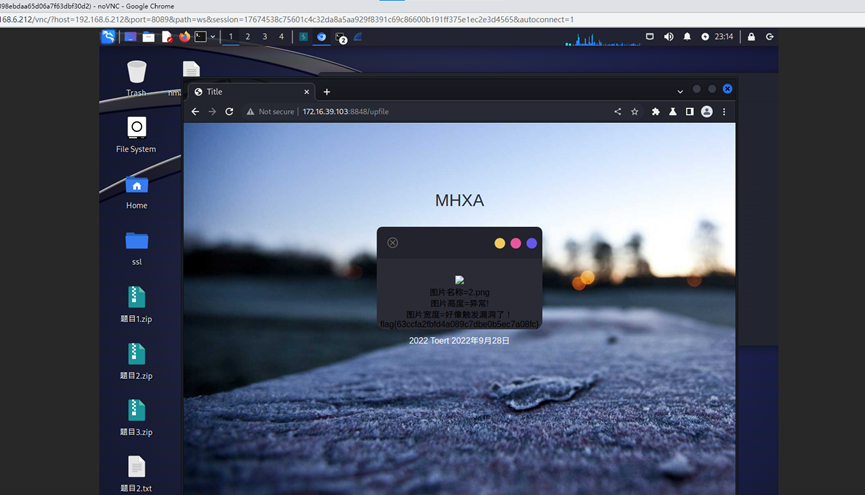Click the 图片名称=2.png line
The image size is (865, 495).
click(460, 292)
